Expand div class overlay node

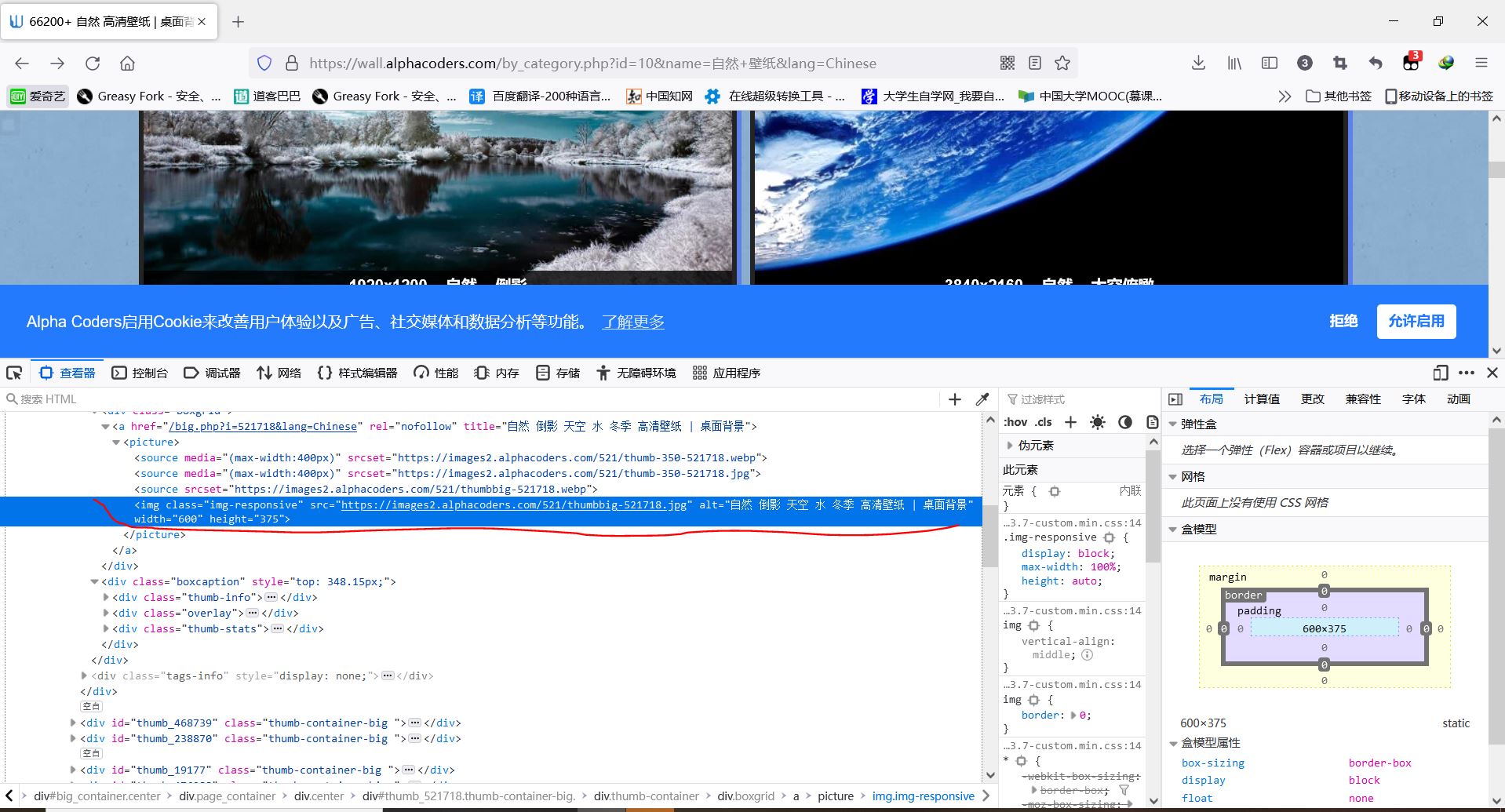(x=106, y=614)
